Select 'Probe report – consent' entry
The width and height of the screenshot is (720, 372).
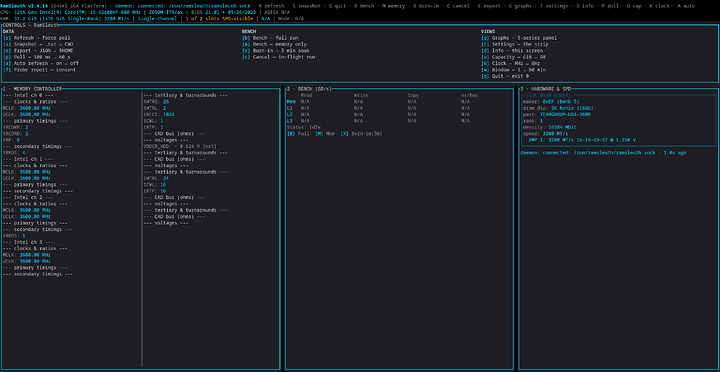point(39,70)
